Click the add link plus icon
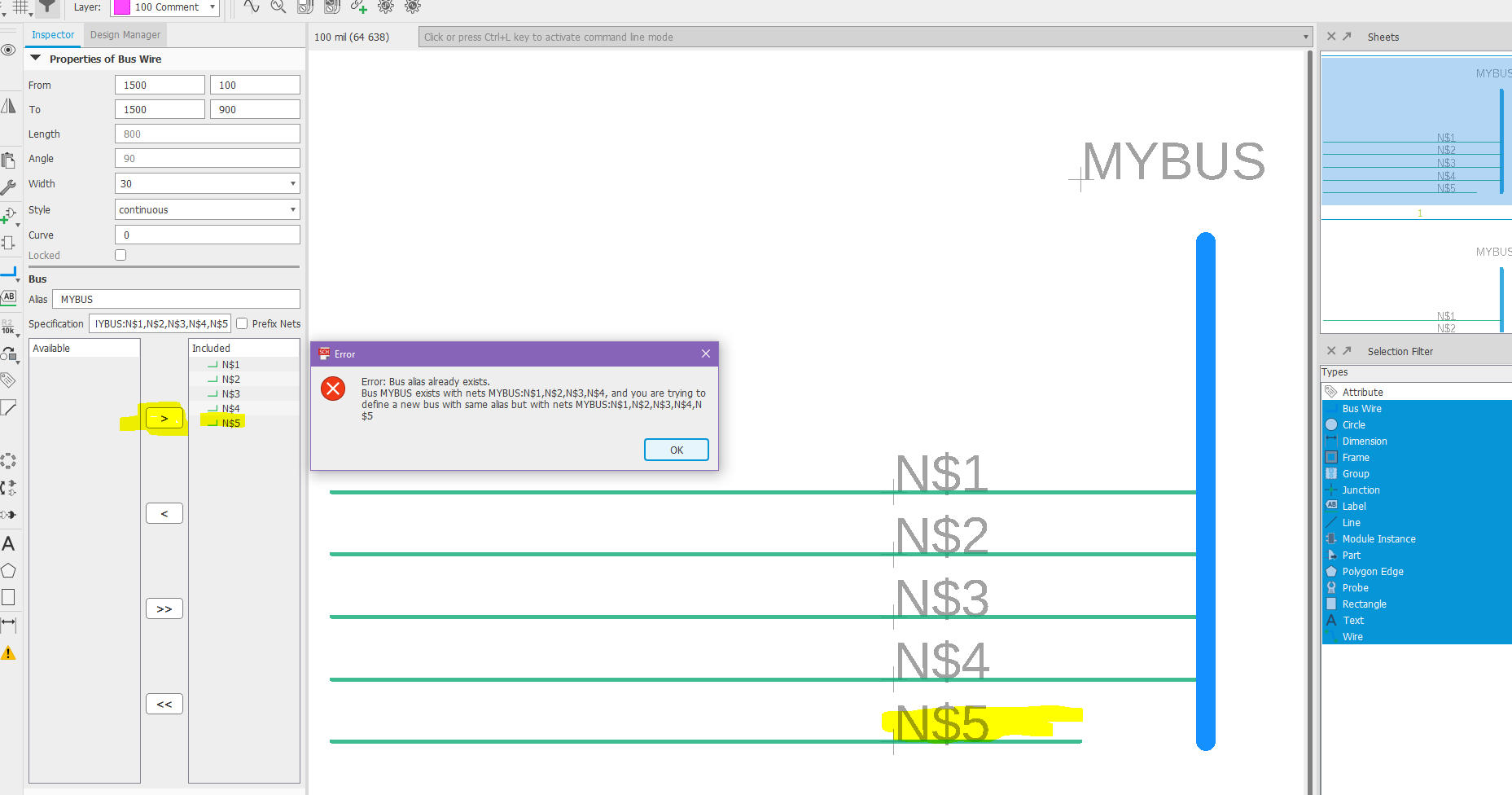 [x=359, y=7]
